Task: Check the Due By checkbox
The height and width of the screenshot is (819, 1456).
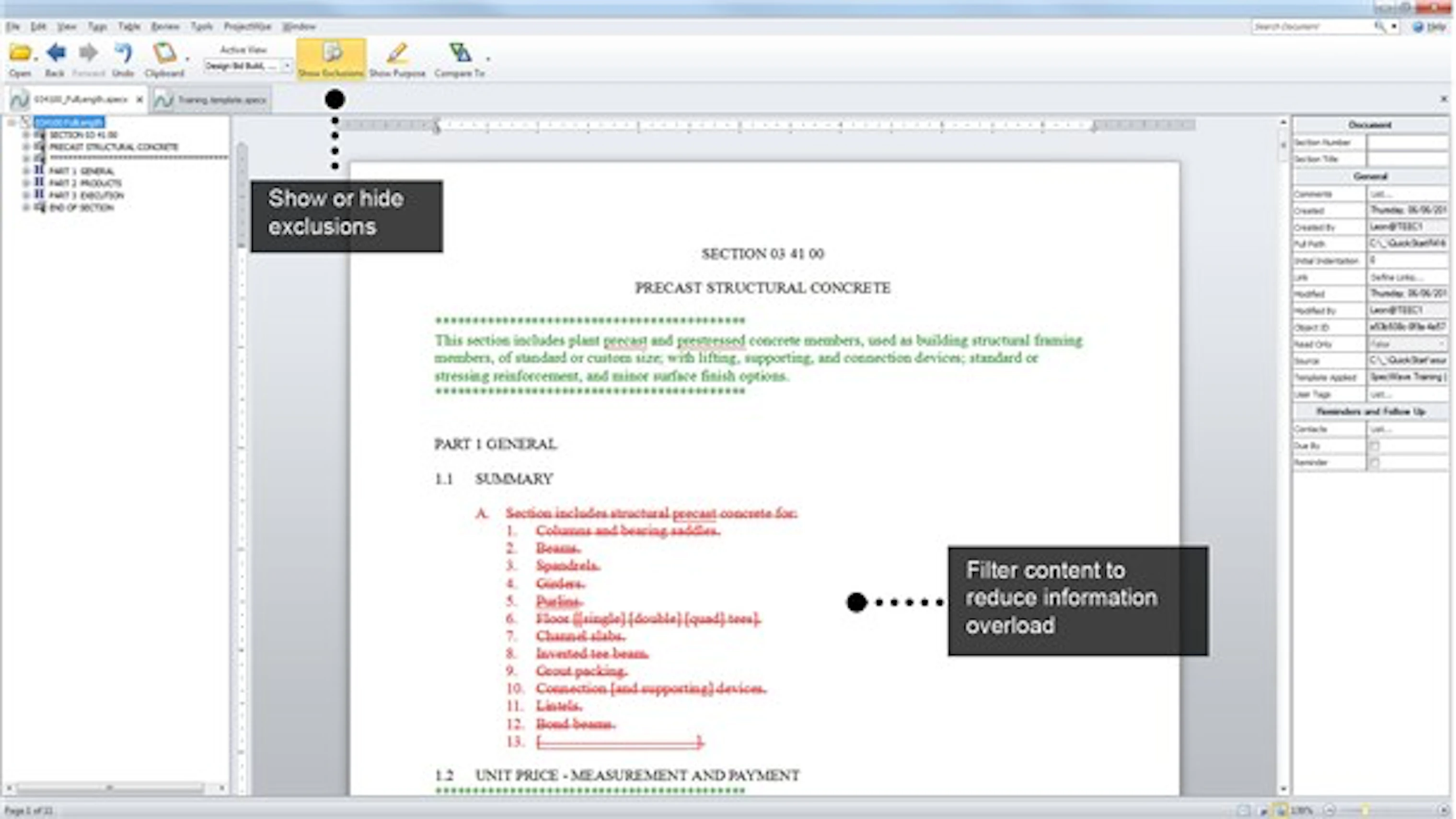Action: click(x=1375, y=446)
